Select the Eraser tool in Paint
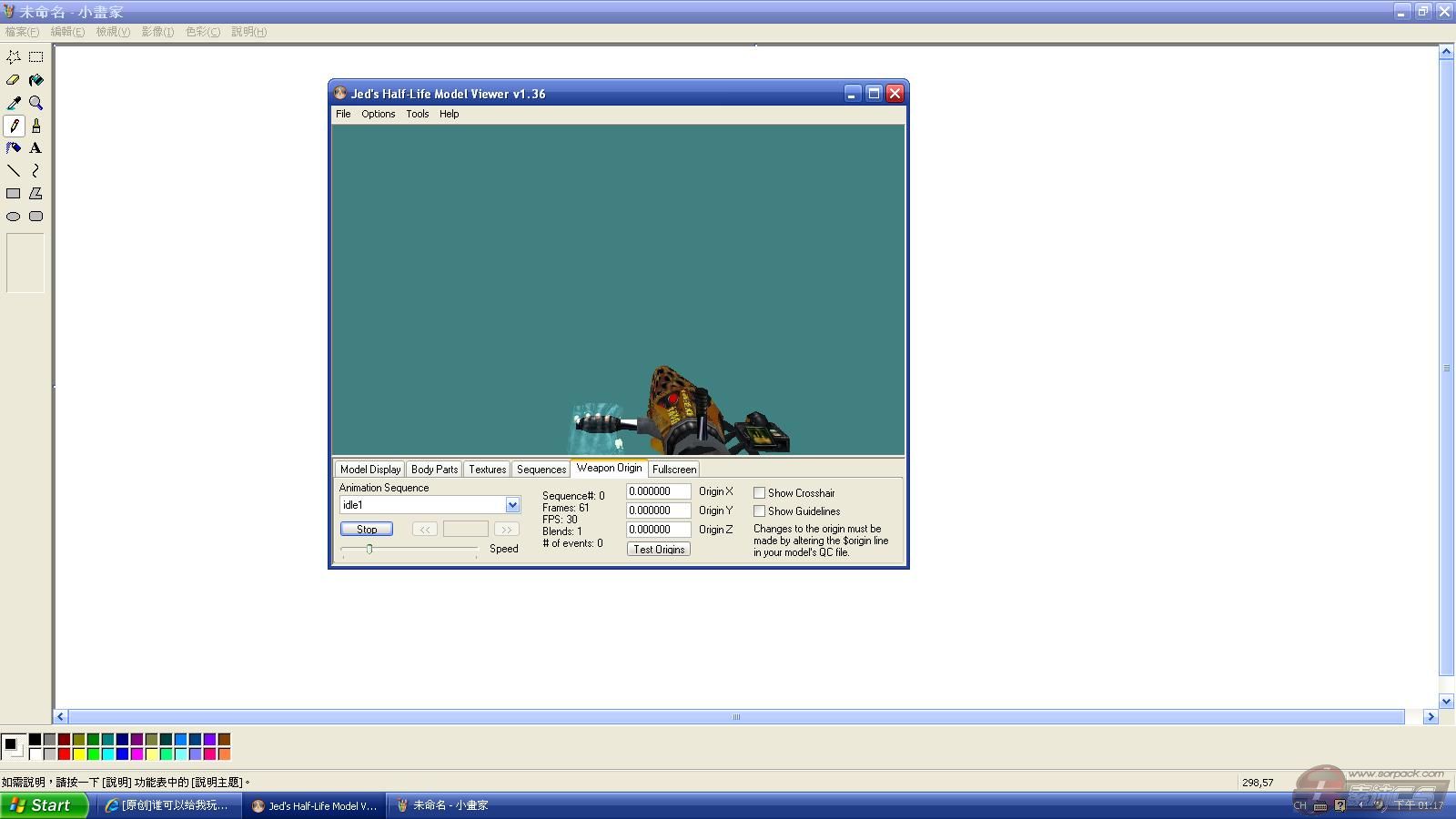The height and width of the screenshot is (819, 1456). 14,80
